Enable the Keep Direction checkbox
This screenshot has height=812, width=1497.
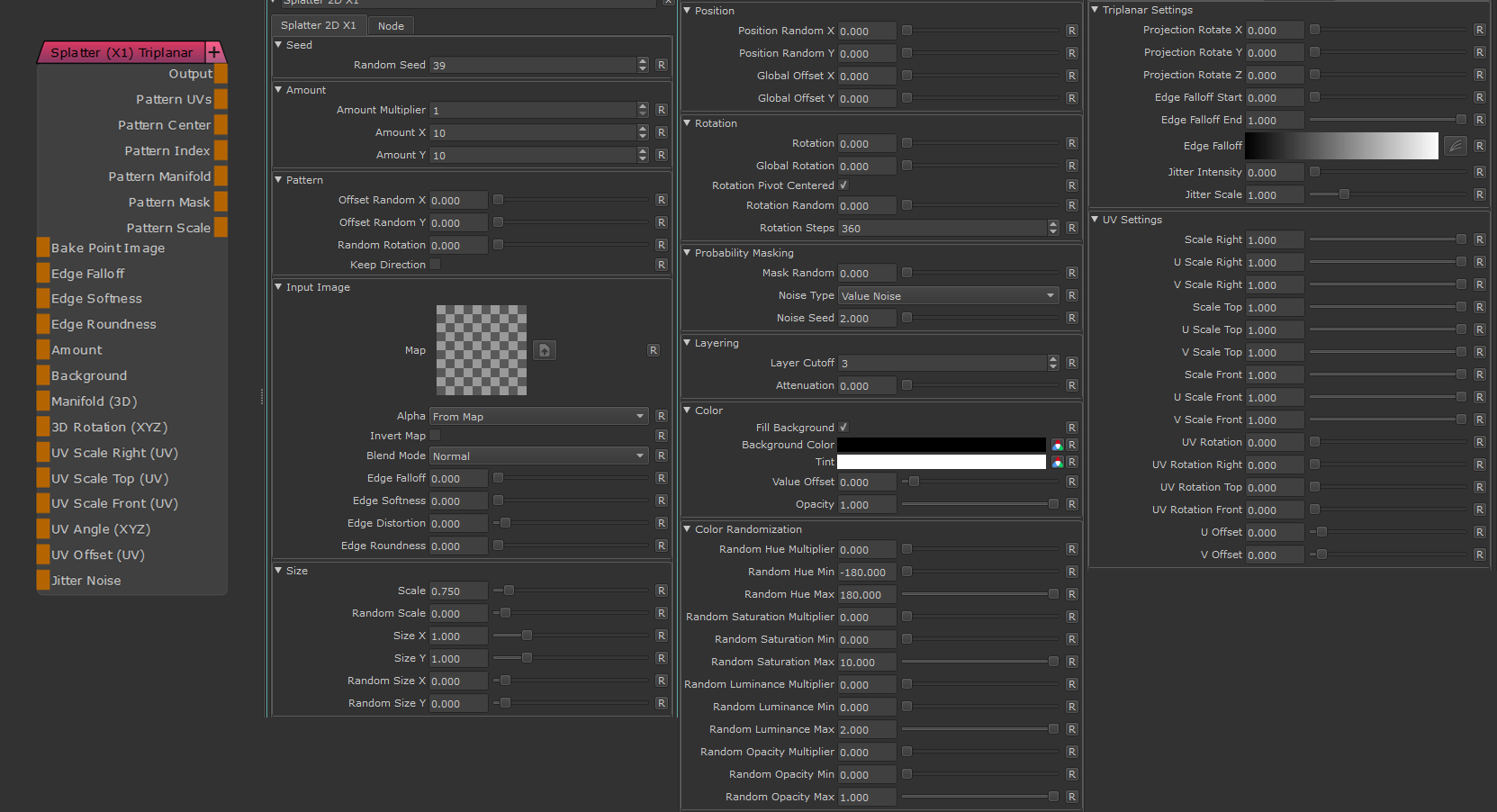point(435,265)
